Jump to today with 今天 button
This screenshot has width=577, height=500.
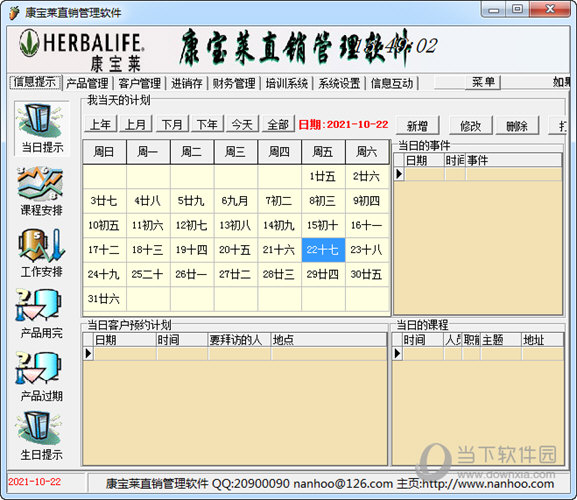pos(243,124)
